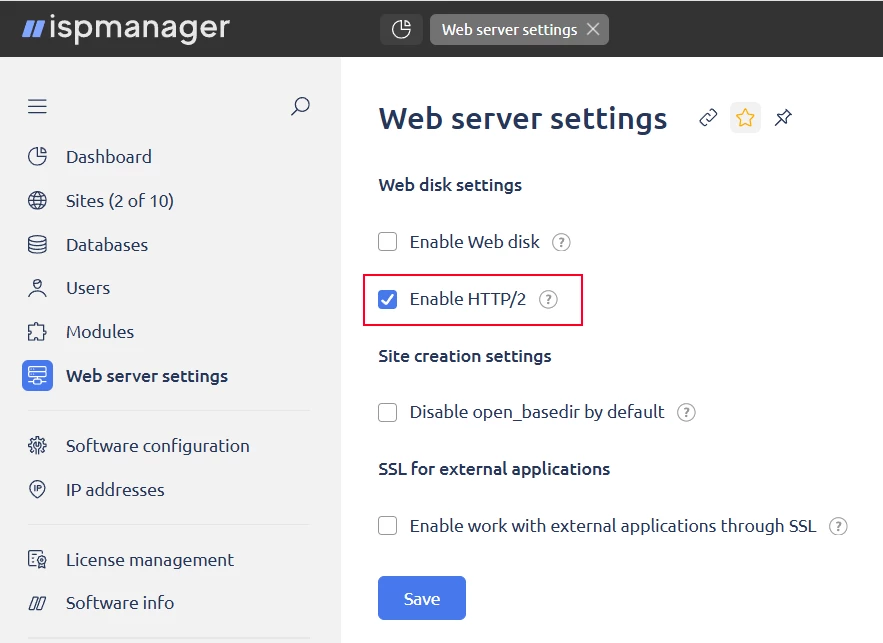Open the sidebar search magnifier
The width and height of the screenshot is (883, 643).
(300, 106)
